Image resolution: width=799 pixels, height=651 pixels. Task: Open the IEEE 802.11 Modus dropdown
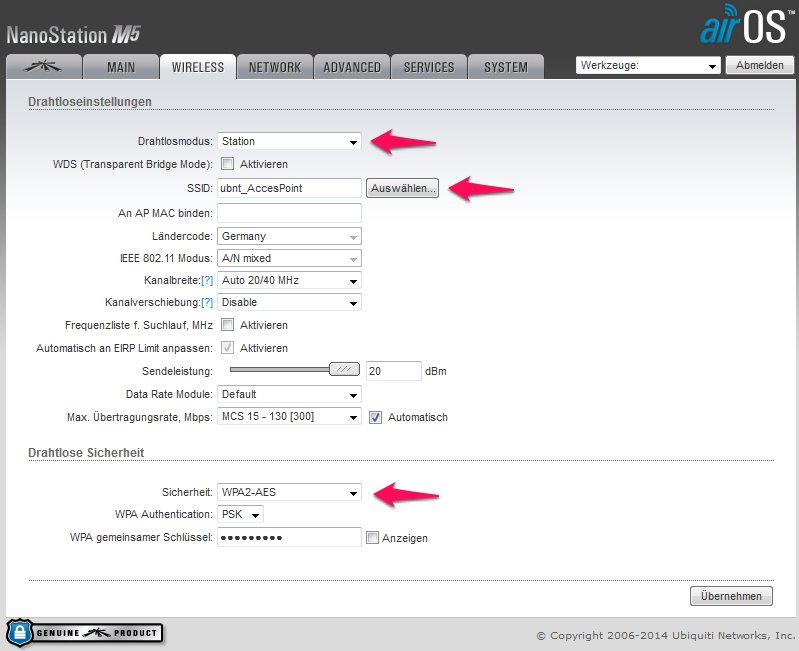point(289,258)
